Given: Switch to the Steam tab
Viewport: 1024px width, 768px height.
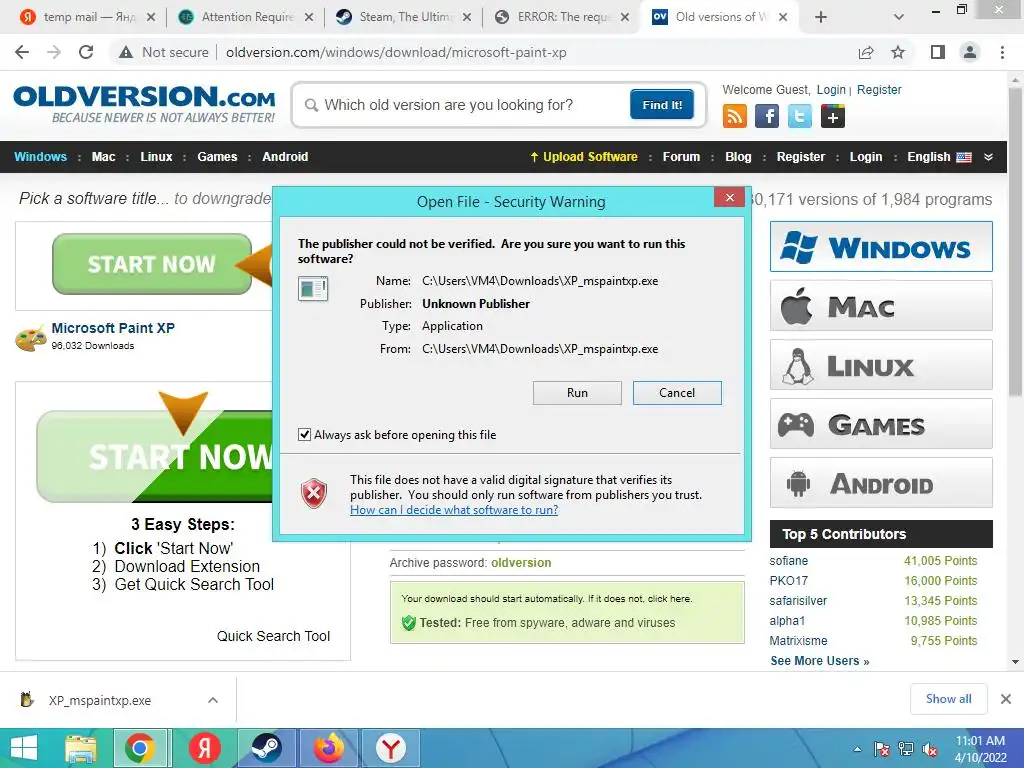Looking at the screenshot, I should point(404,17).
